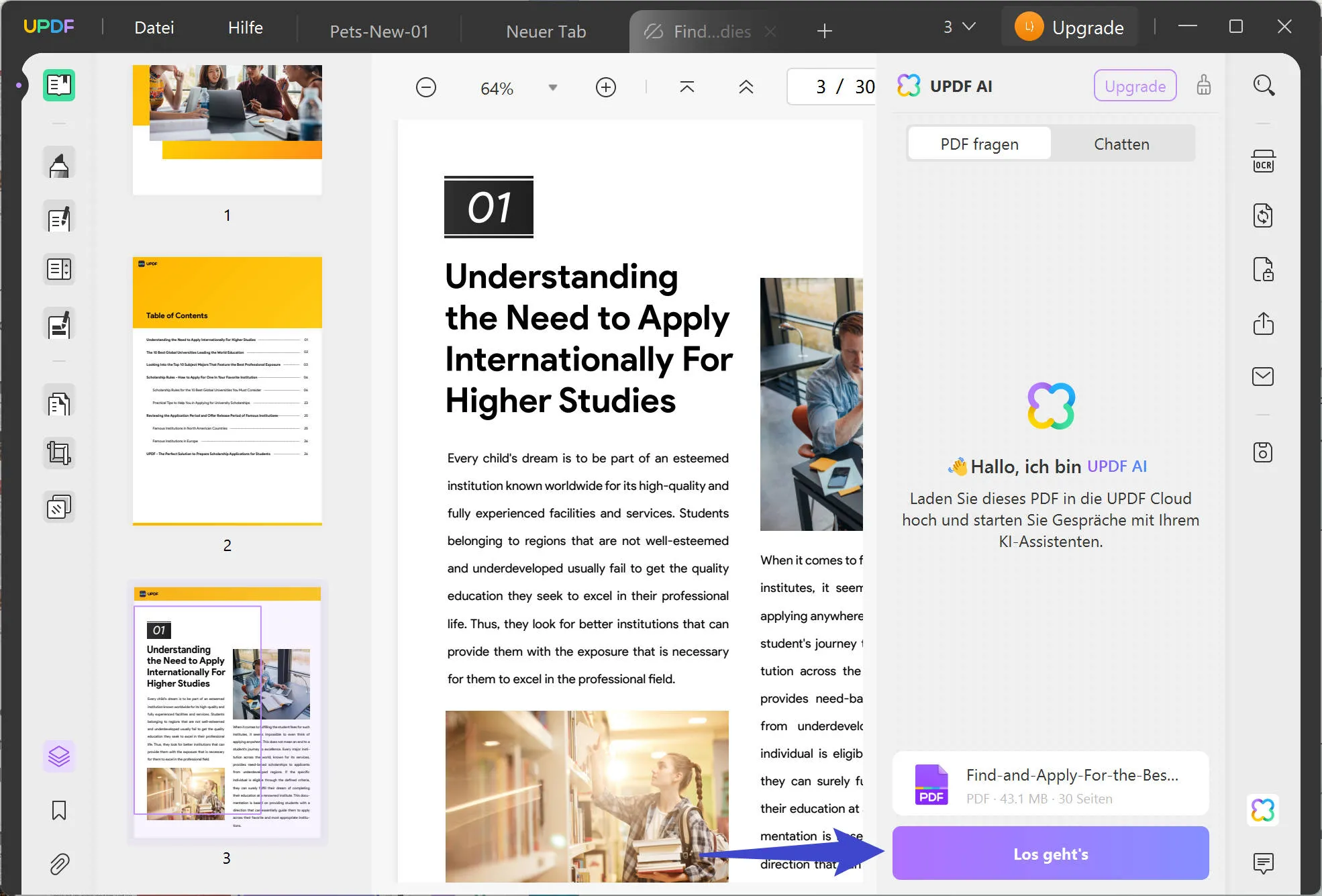Open the Protect PDF lock icon

pos(1263,270)
